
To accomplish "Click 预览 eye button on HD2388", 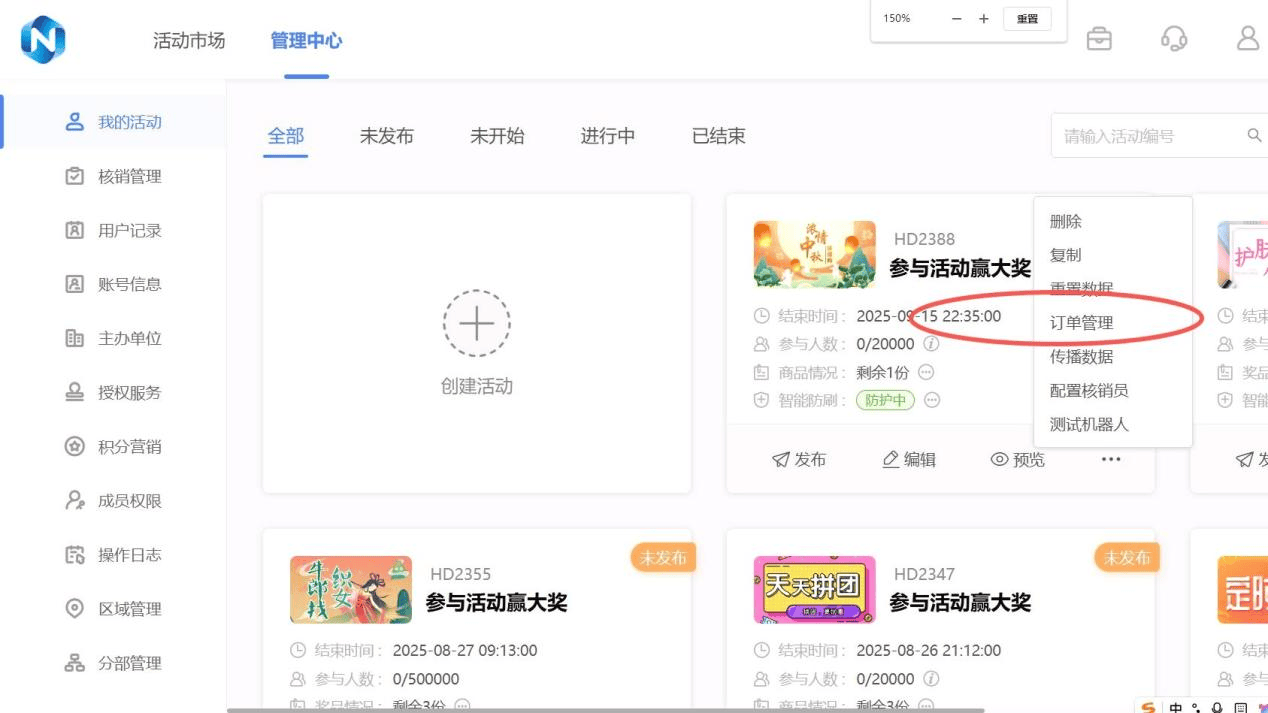I will [x=1017, y=459].
